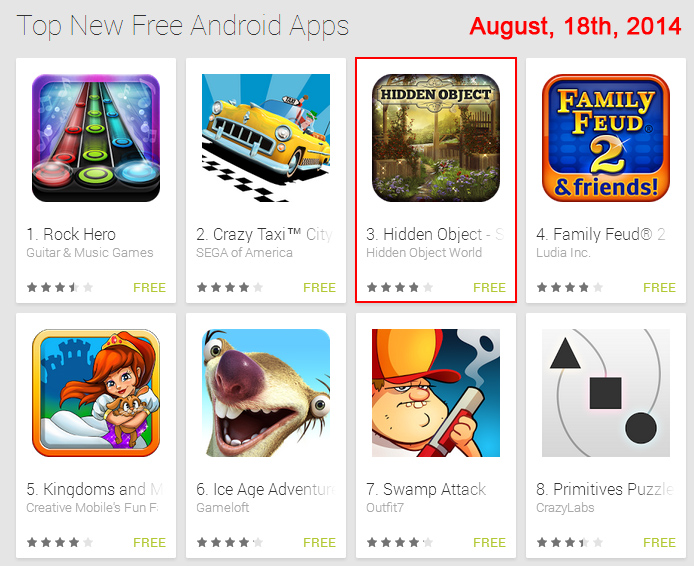Open developer link 'Gameloft'
Image resolution: width=694 pixels, height=566 pixels.
tap(223, 508)
